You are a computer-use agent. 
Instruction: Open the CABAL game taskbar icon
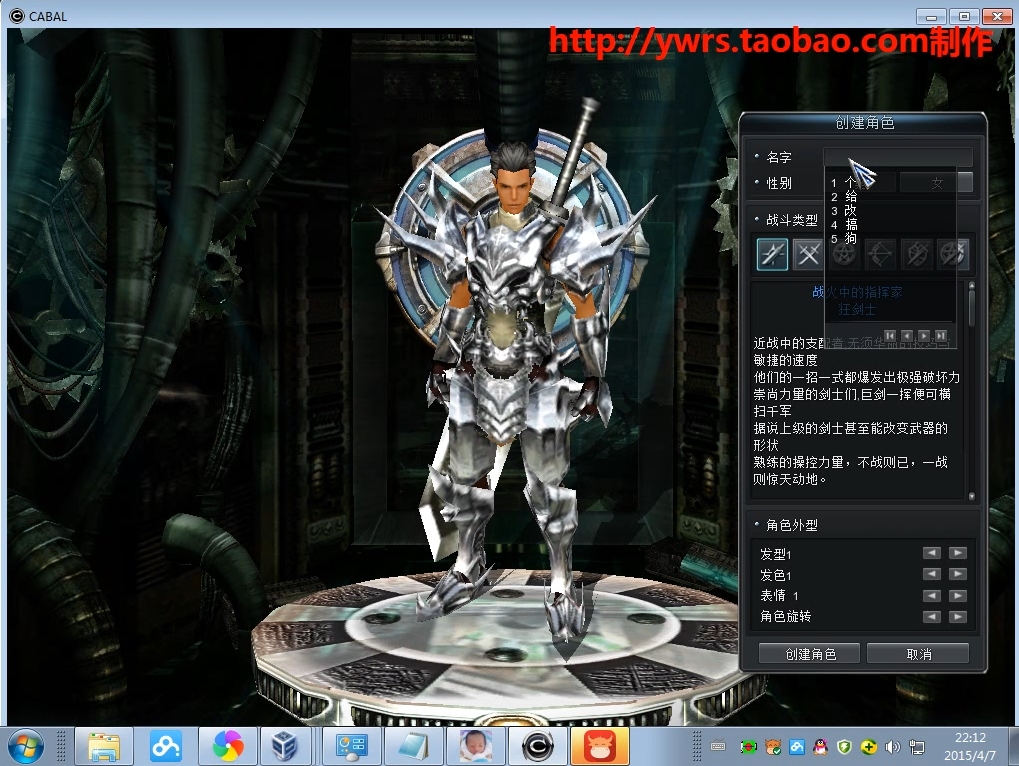click(x=538, y=746)
